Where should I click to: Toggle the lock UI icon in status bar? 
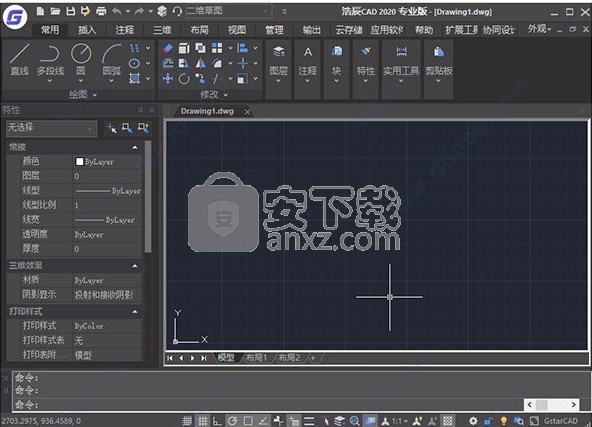(x=488, y=421)
